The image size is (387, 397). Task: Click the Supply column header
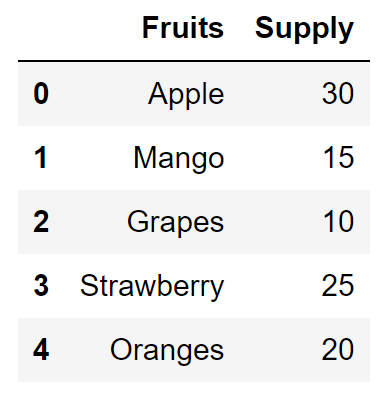pos(304,30)
